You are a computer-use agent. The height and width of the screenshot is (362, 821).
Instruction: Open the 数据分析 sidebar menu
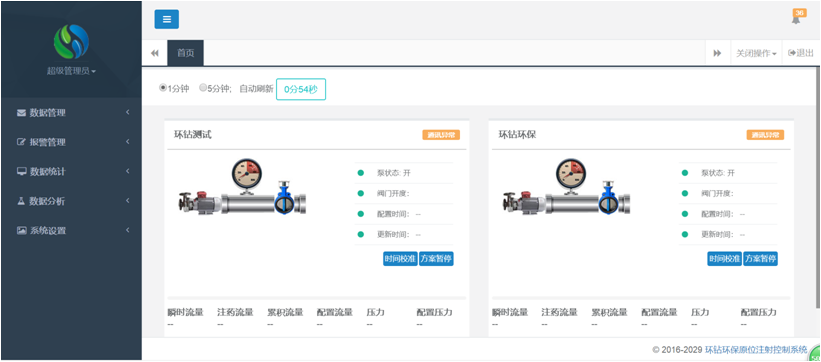coord(71,201)
